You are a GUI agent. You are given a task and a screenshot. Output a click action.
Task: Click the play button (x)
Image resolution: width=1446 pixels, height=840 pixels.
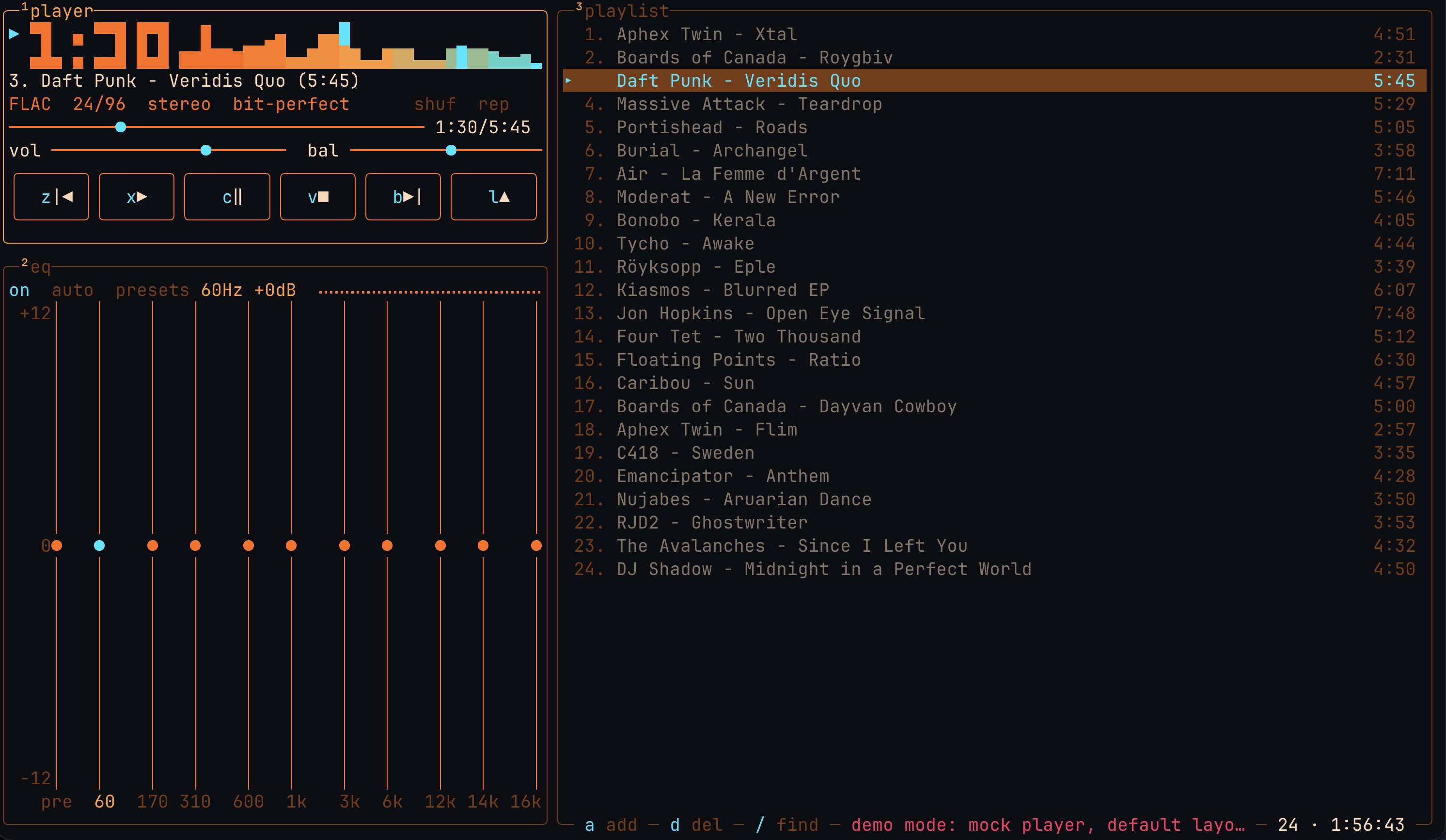(137, 197)
